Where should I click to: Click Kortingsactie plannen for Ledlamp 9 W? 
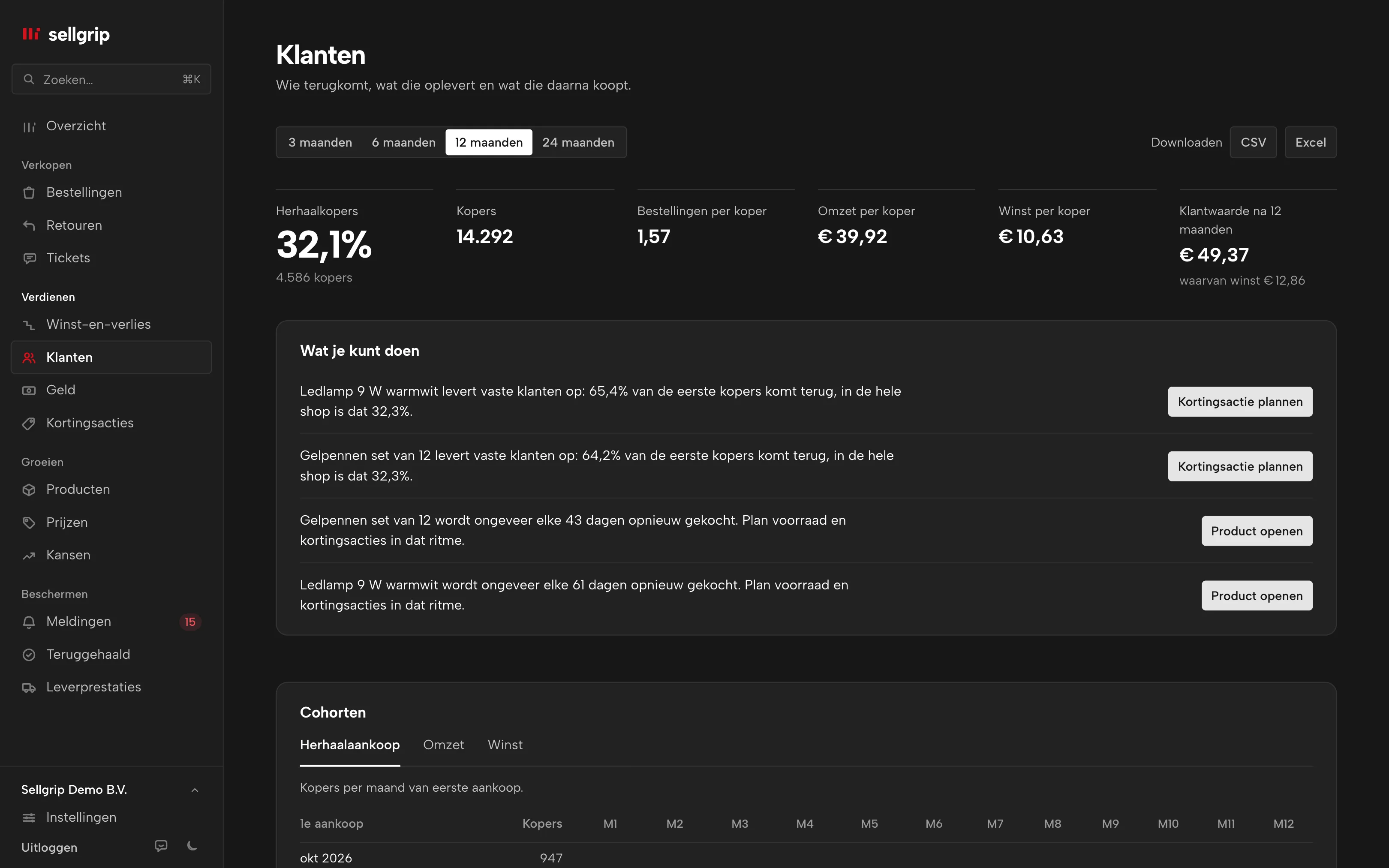tap(1240, 402)
